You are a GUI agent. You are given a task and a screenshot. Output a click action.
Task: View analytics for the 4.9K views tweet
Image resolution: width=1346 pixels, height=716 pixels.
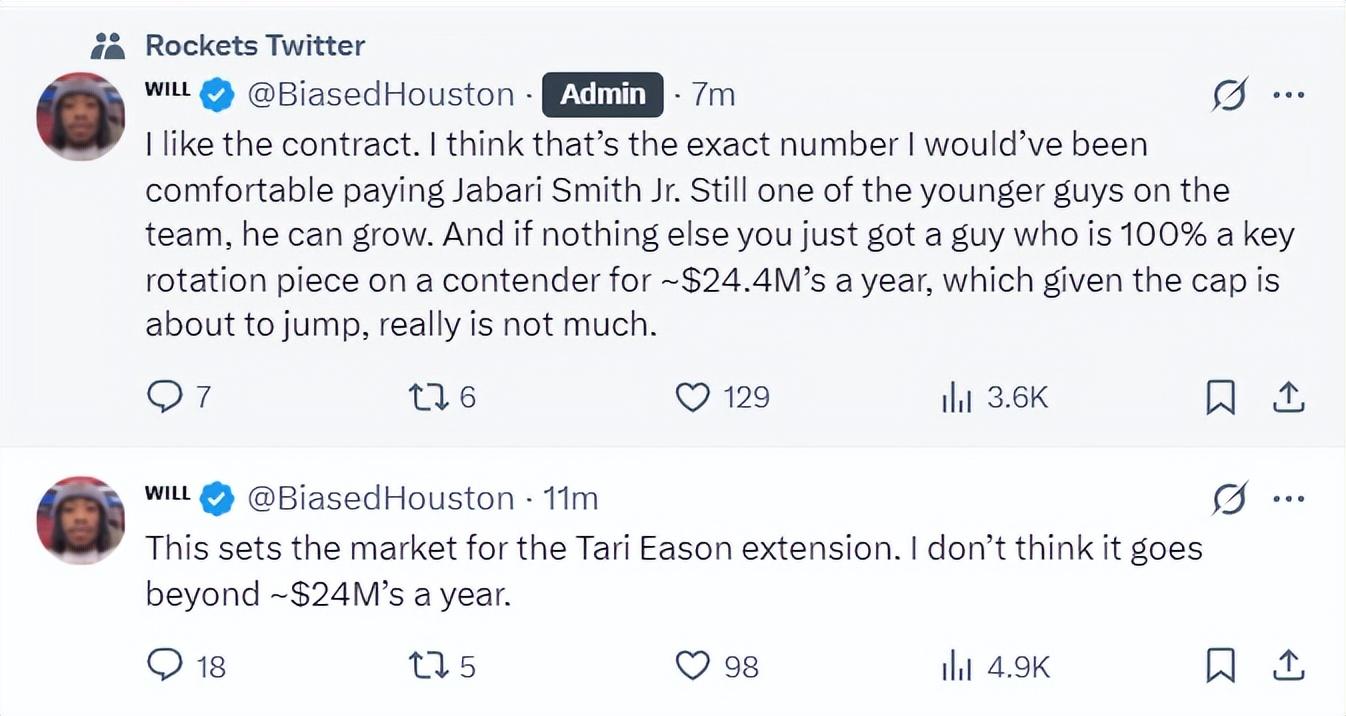957,665
